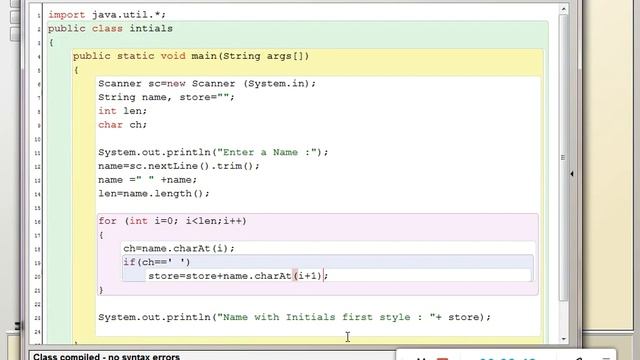Click the 'public static void main(String args[])' line
640x360 pixels.
click(191, 56)
